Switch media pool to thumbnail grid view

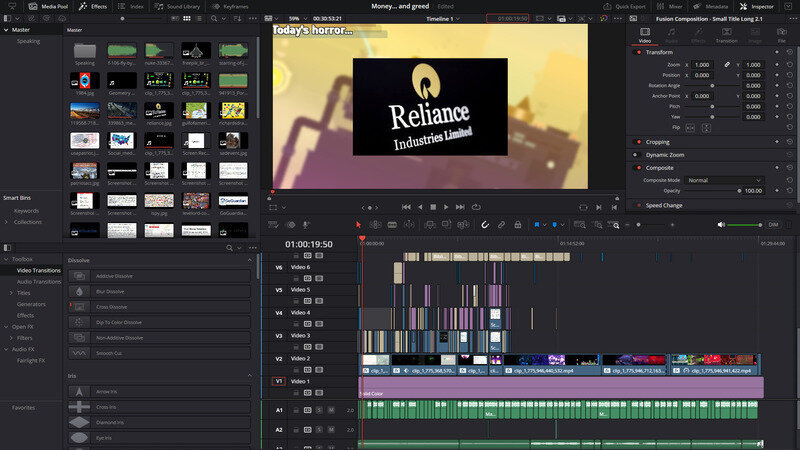(187, 18)
